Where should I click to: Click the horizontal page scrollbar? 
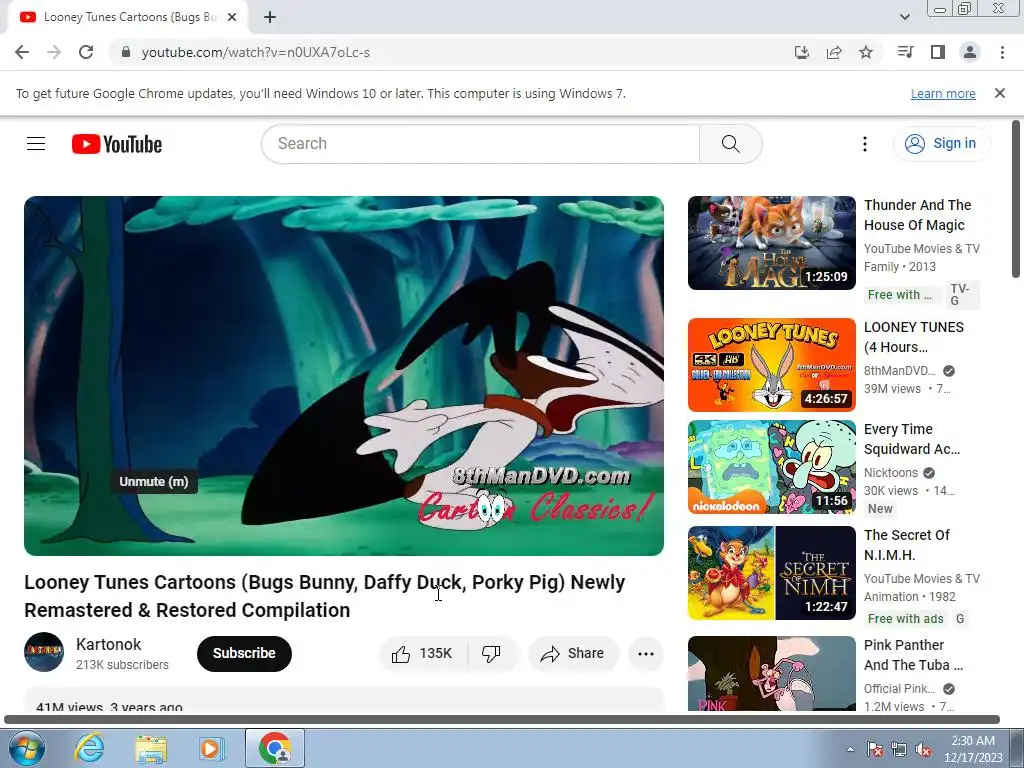[x=502, y=720]
